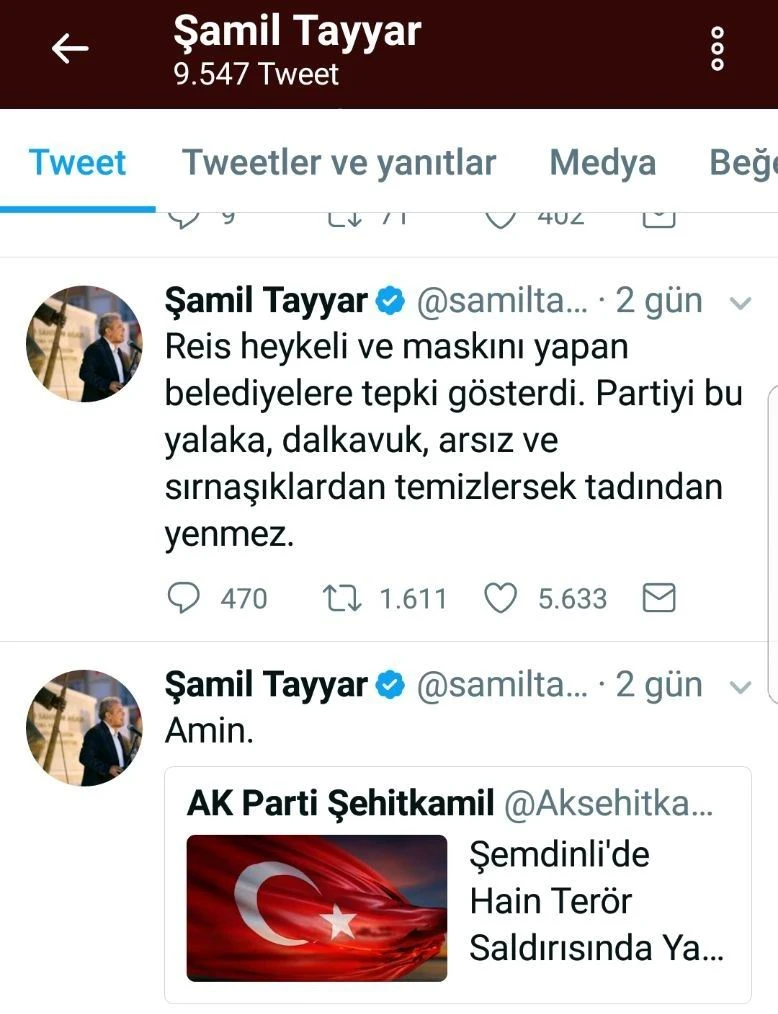Expand options chevron on Reis heykeli tweet
The height and width of the screenshot is (1014, 778).
pyautogui.click(x=740, y=301)
